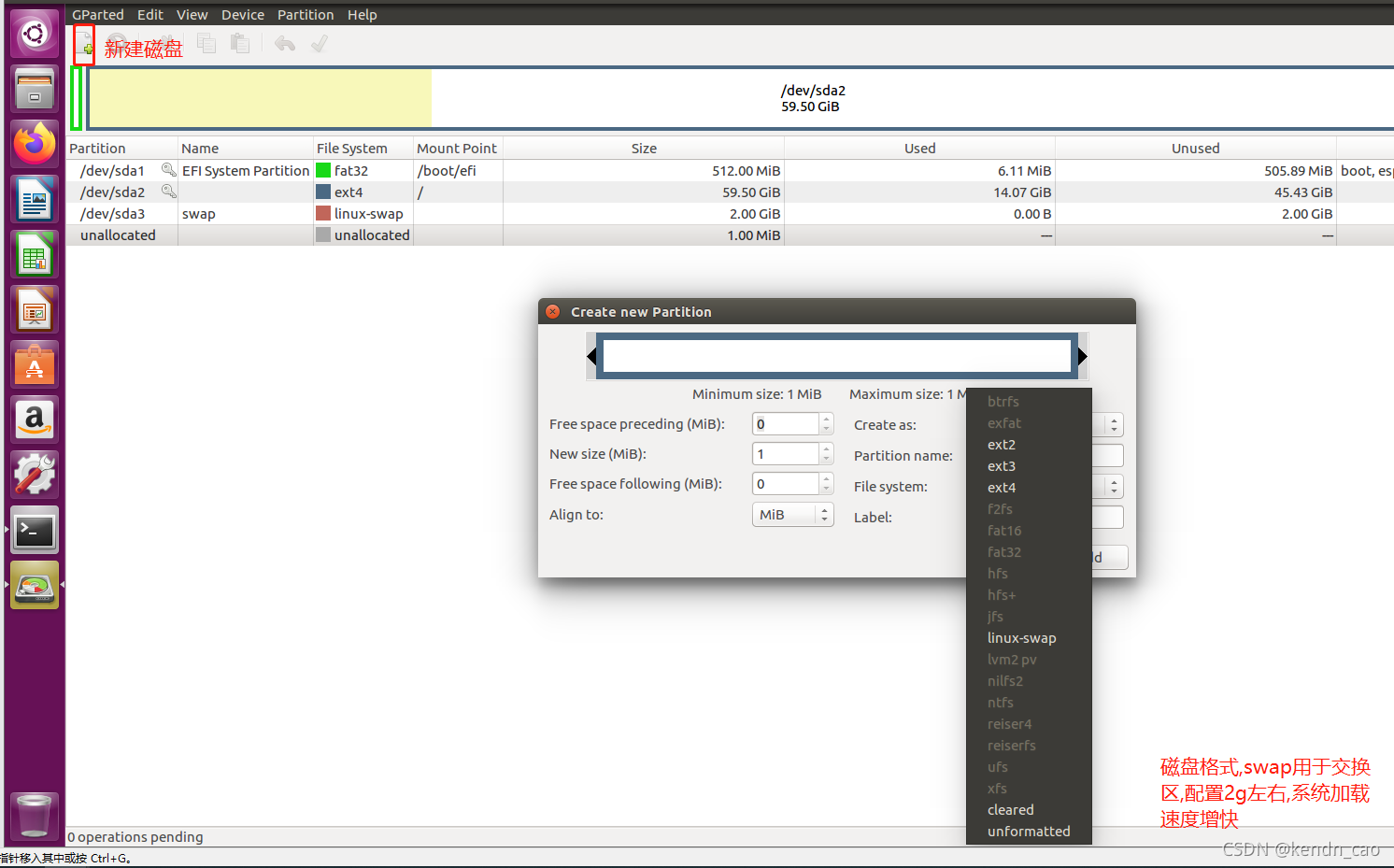This screenshot has width=1394, height=868.
Task: Open LibreOffice Calc from the dock
Action: pos(35,254)
